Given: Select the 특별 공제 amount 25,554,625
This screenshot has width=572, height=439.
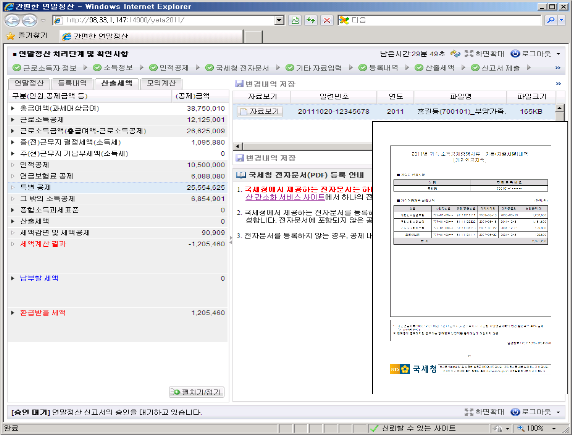Looking at the screenshot, I should [x=206, y=188].
